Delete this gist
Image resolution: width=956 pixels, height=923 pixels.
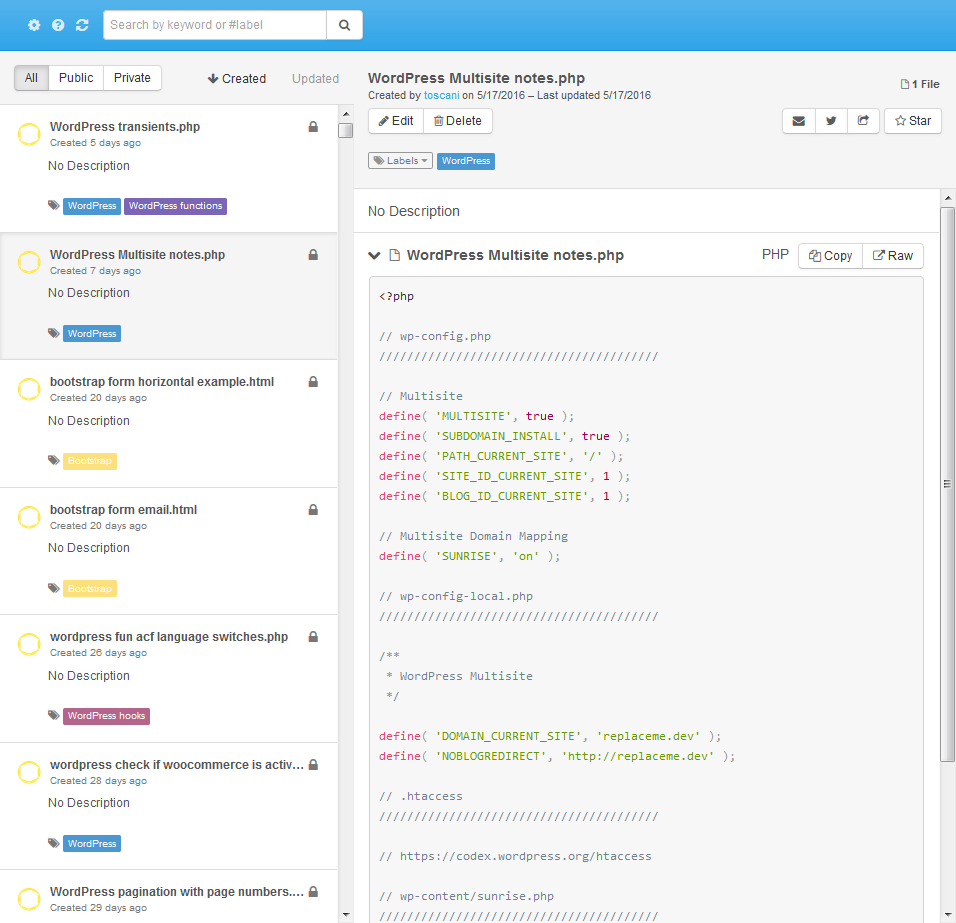click(x=458, y=121)
